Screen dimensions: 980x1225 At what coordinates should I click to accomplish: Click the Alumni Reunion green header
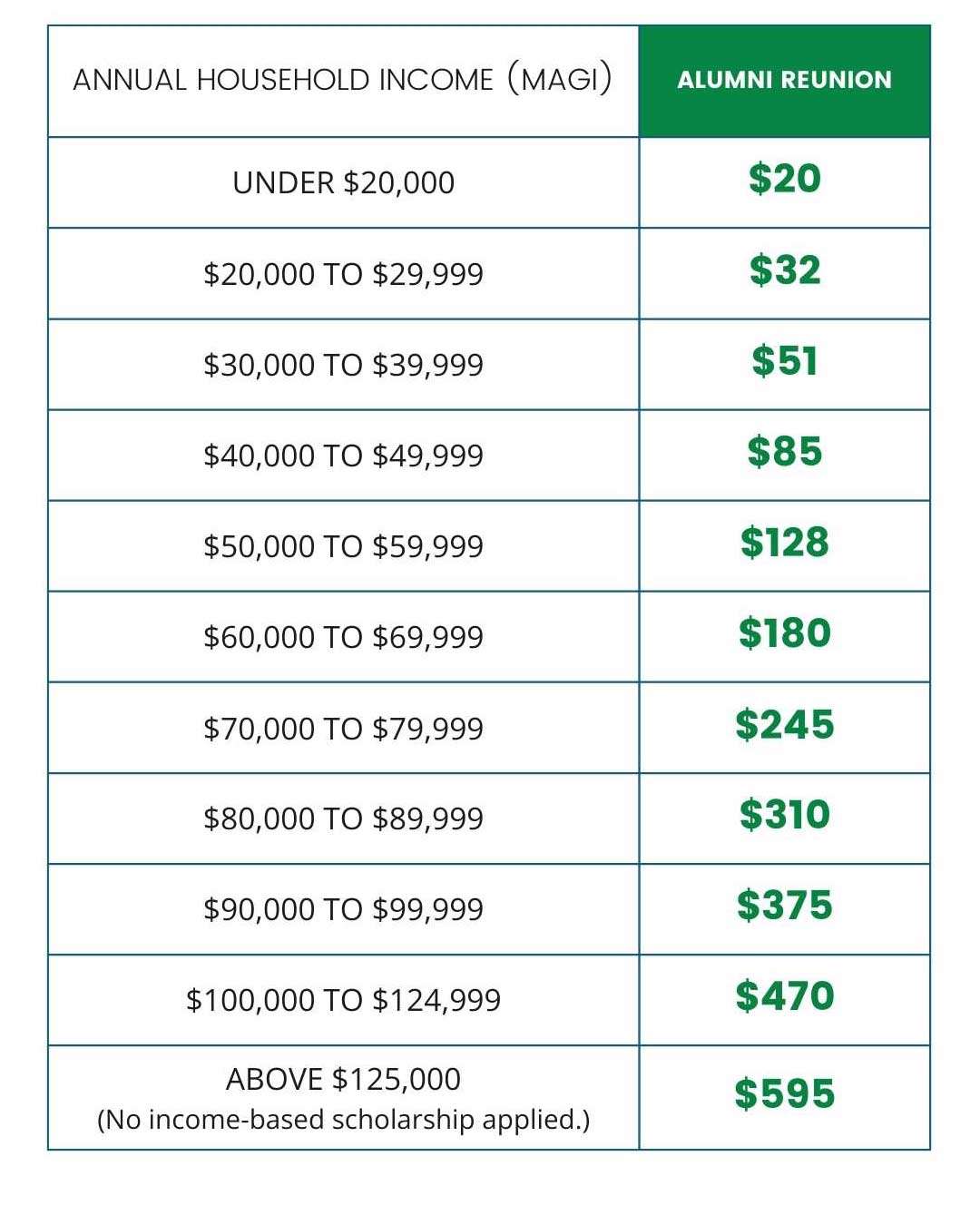click(x=784, y=80)
